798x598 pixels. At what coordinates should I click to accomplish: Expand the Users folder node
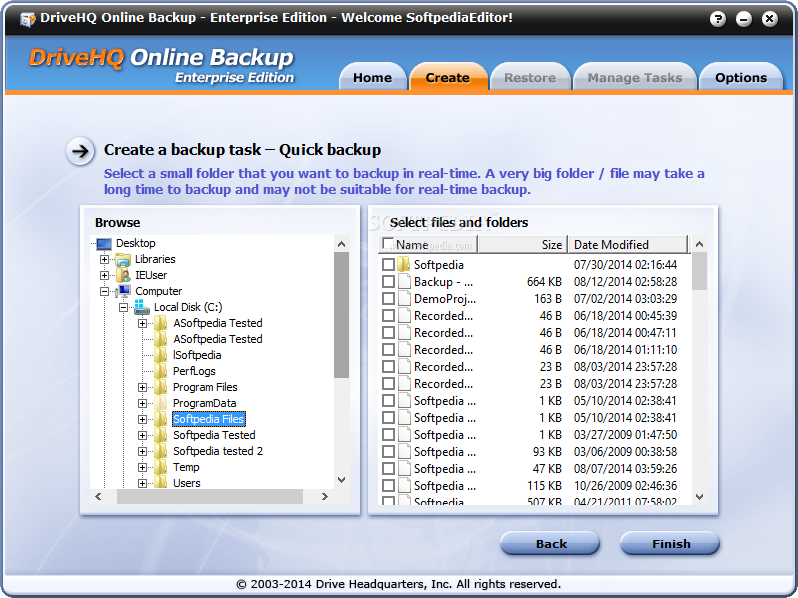pyautogui.click(x=142, y=483)
